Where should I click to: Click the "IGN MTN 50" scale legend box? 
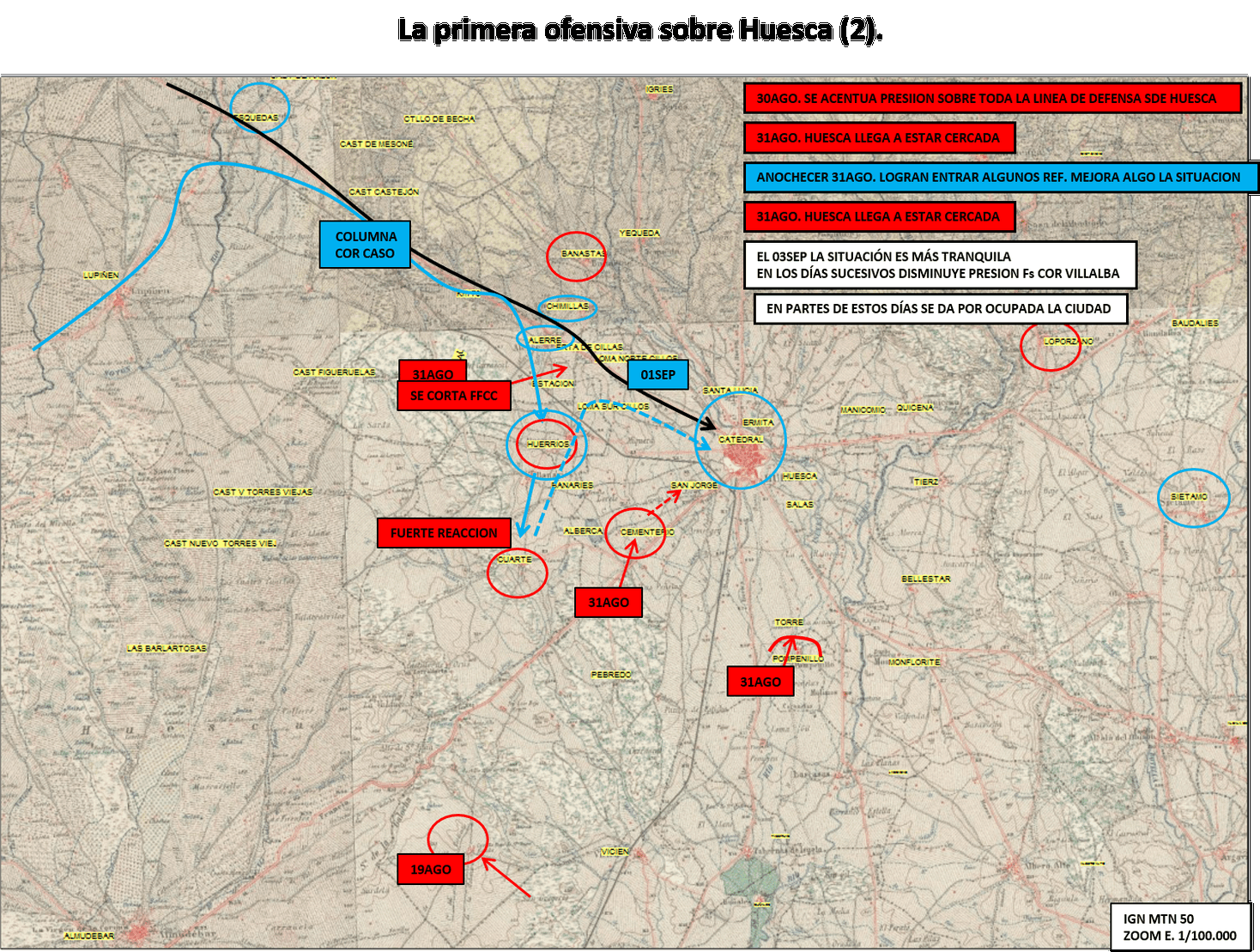1180,927
